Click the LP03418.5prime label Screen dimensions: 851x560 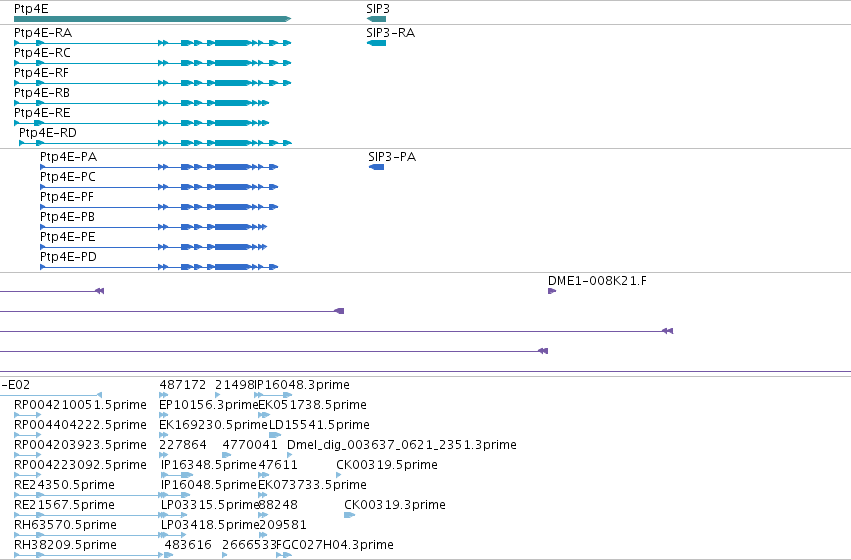click(210, 525)
